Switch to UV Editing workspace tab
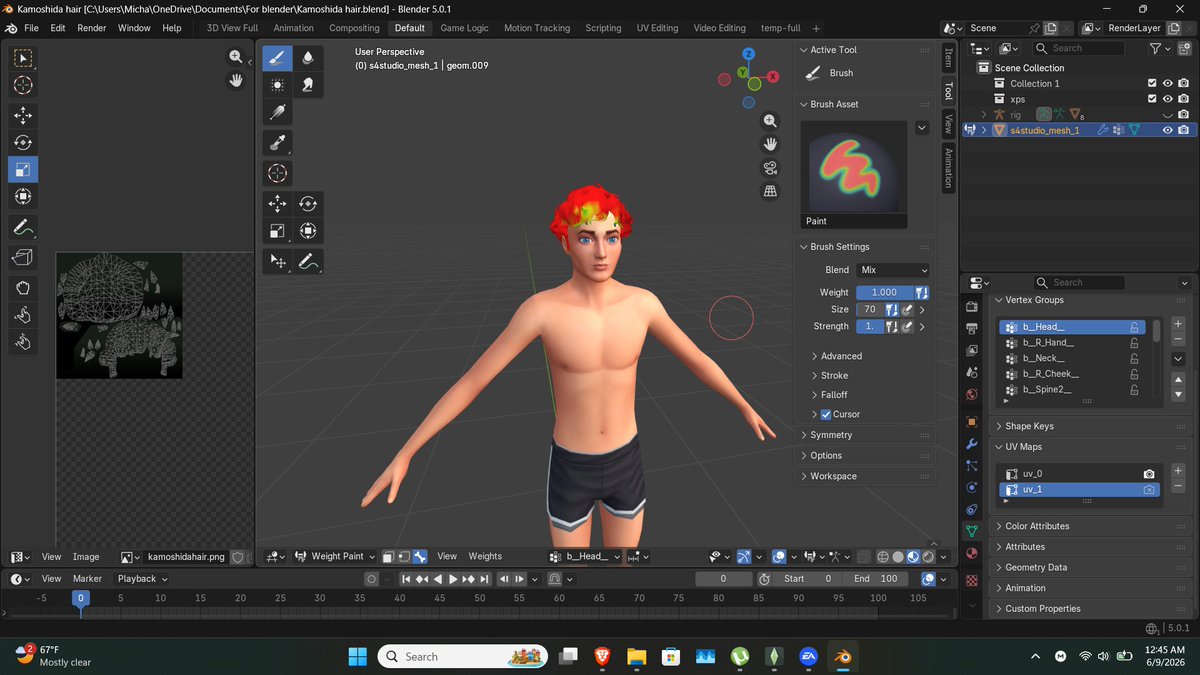The width and height of the screenshot is (1200, 675). [657, 28]
